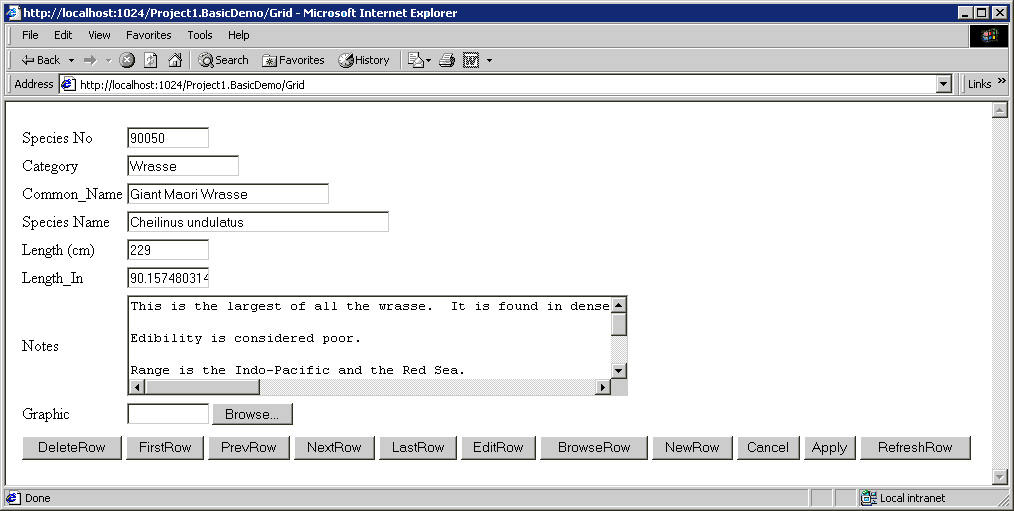This screenshot has width=1014, height=511.
Task: Click into the Length_In field
Action: [168, 278]
